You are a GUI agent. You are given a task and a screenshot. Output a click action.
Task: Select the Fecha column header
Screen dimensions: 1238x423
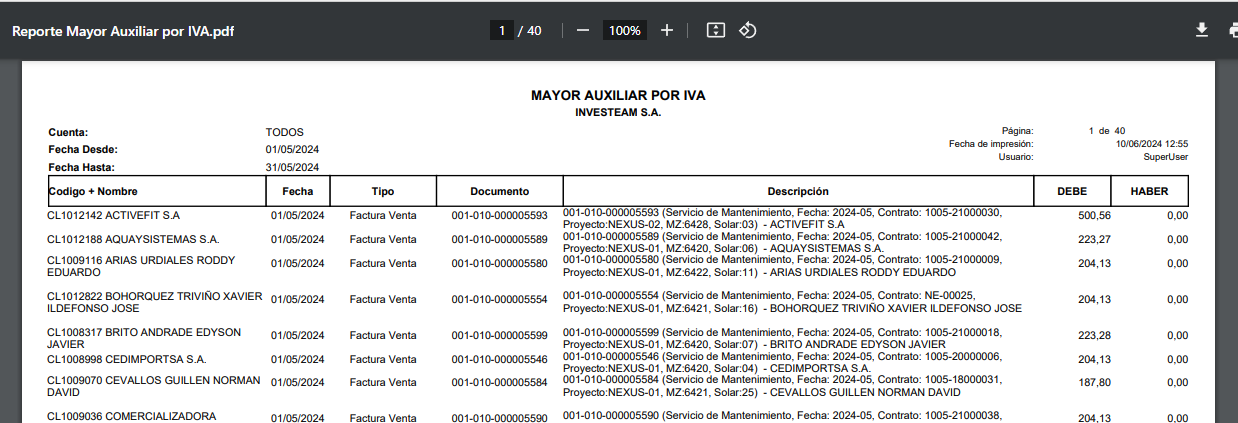coord(297,191)
